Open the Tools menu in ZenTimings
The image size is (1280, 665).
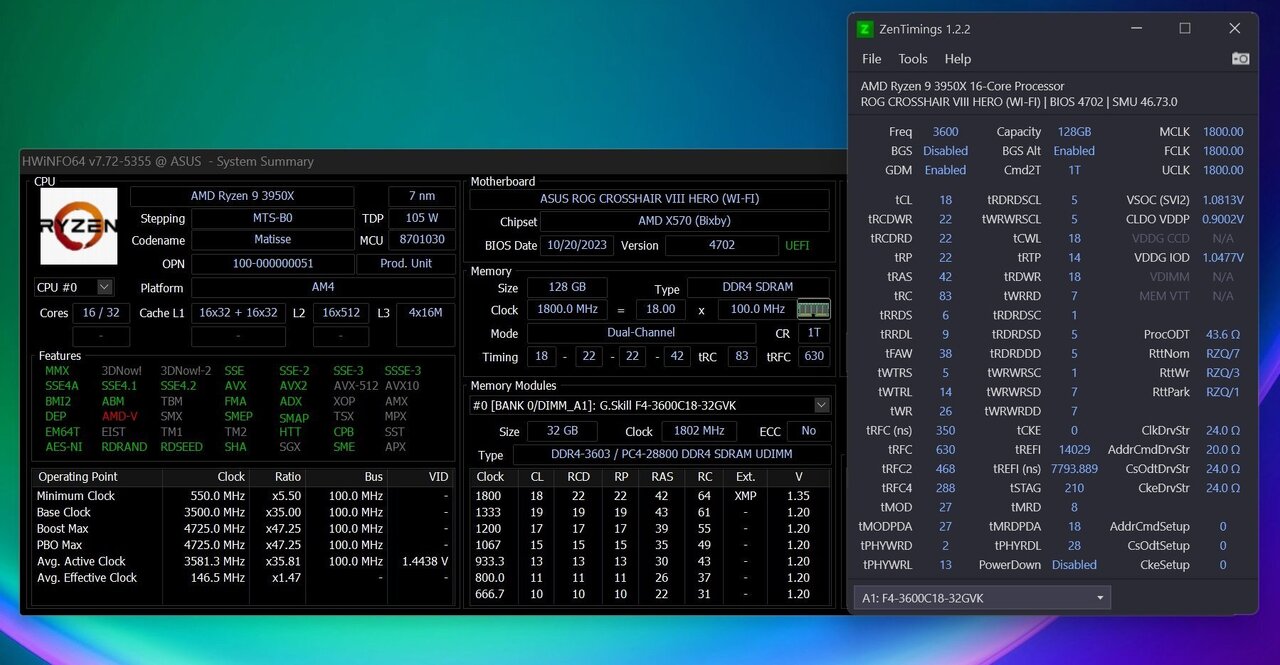tap(912, 59)
